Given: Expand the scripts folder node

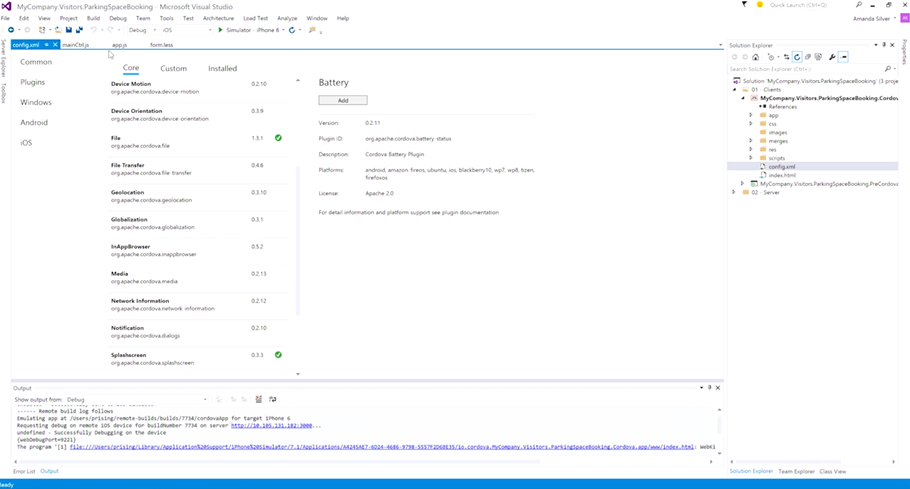Looking at the screenshot, I should pyautogui.click(x=751, y=158).
